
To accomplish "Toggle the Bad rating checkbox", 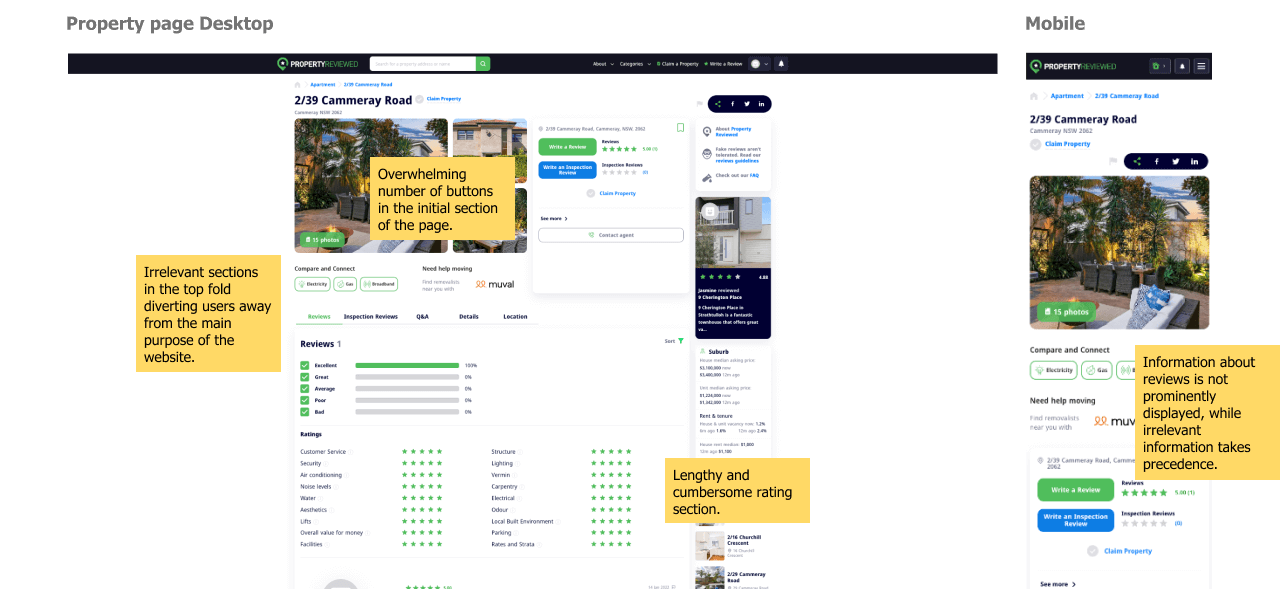I will click(305, 412).
